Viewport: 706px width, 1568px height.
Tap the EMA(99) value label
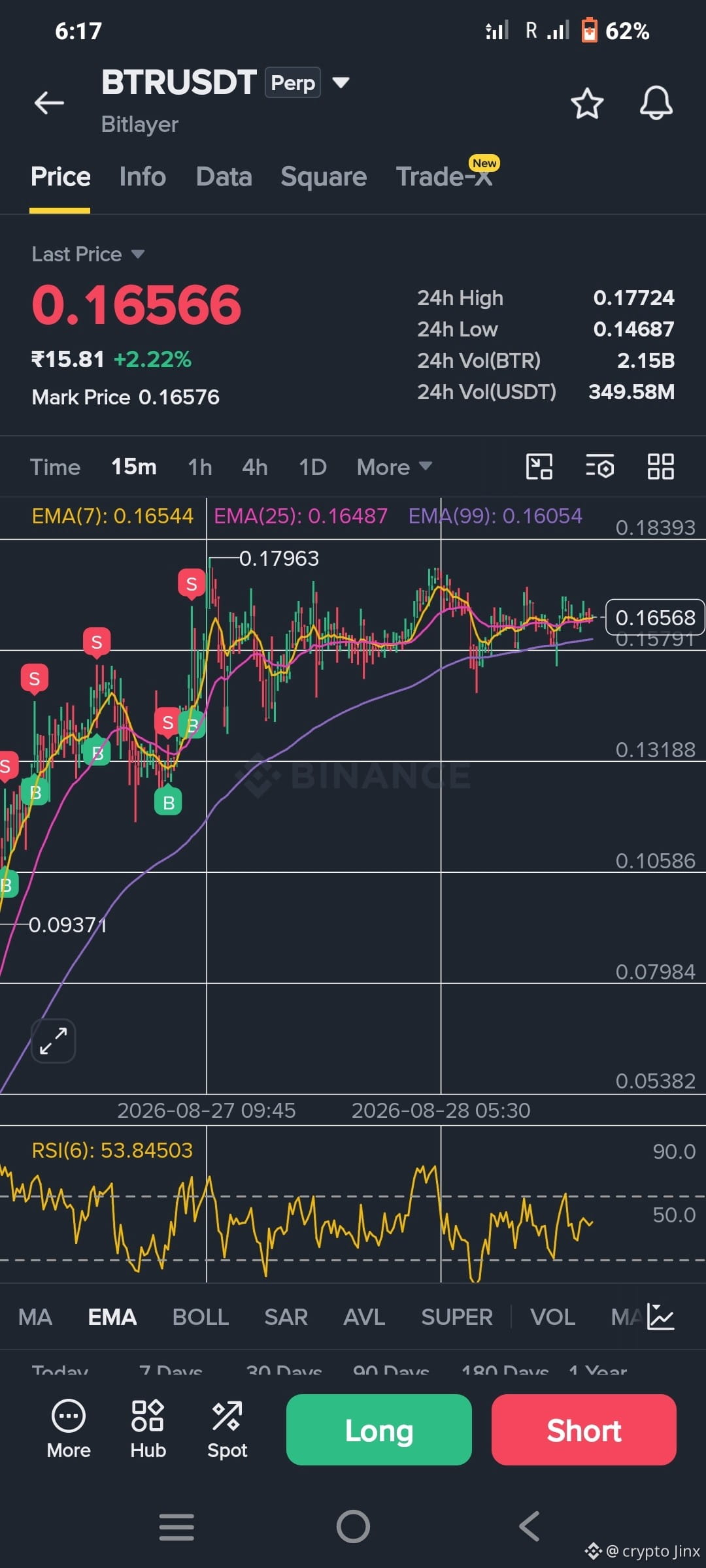click(495, 516)
